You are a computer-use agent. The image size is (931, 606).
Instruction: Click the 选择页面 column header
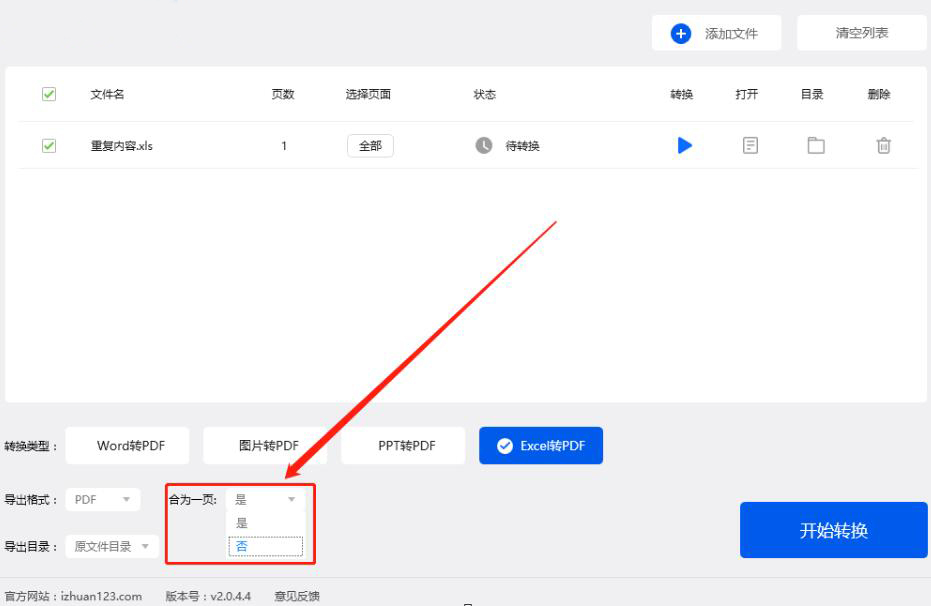pyautogui.click(x=368, y=94)
